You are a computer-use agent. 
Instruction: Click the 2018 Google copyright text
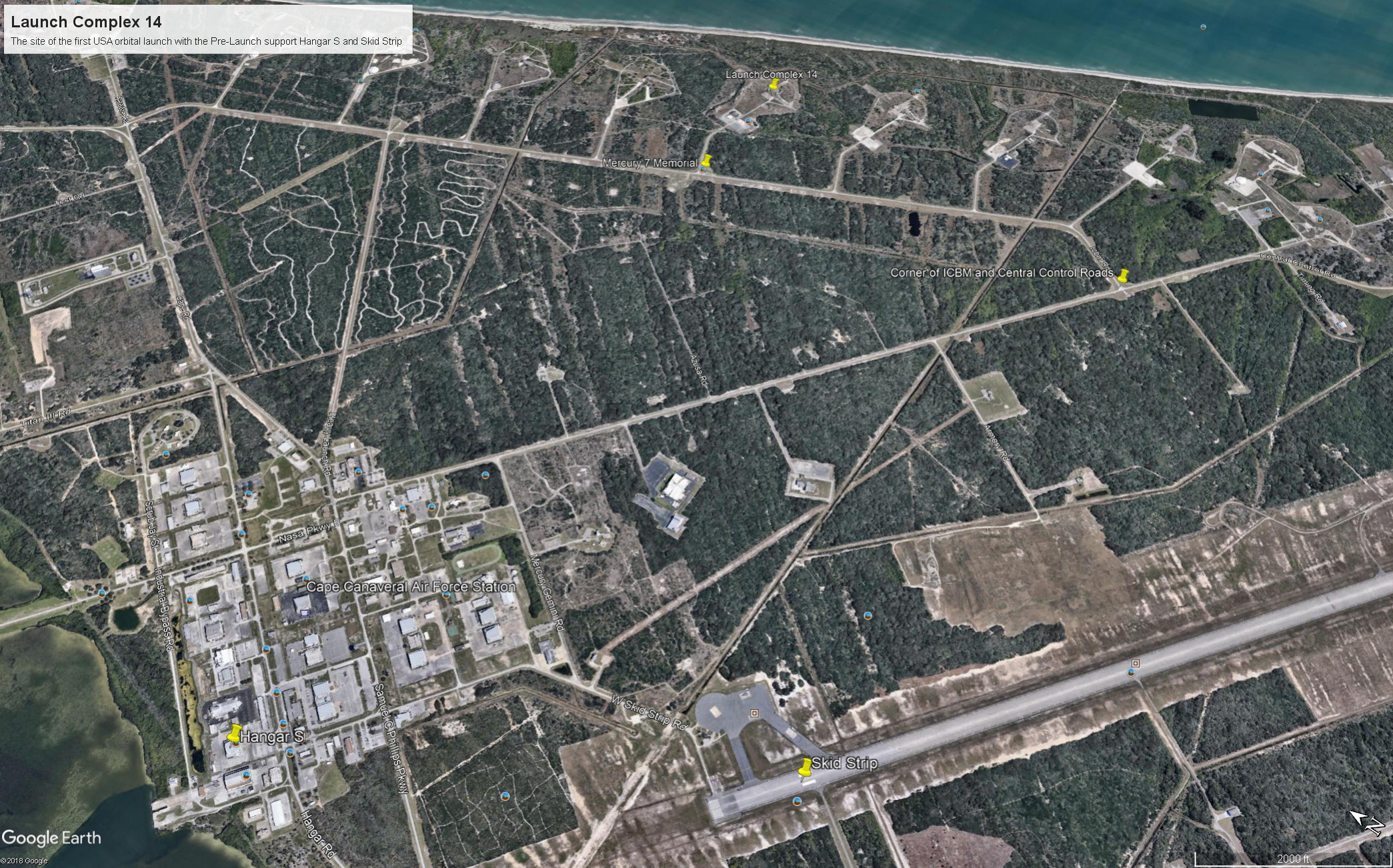pos(24,861)
